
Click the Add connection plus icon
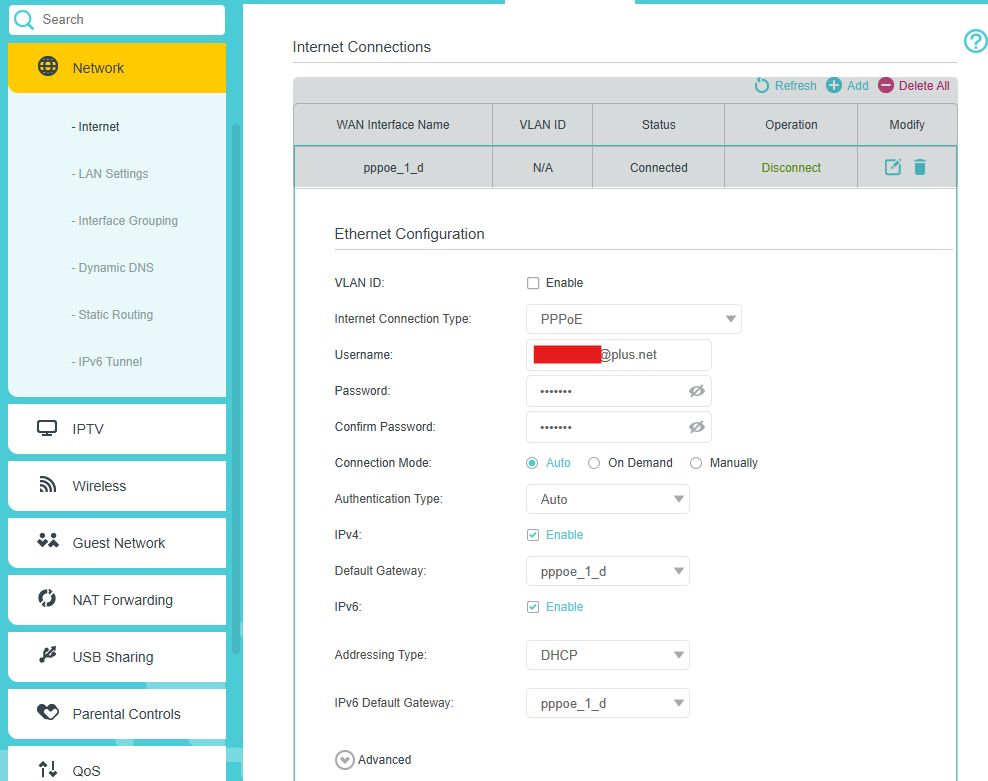(834, 86)
